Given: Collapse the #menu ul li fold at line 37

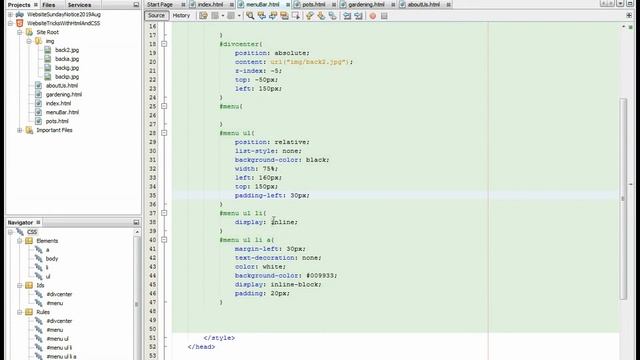Looking at the screenshot, I should click(x=164, y=213).
